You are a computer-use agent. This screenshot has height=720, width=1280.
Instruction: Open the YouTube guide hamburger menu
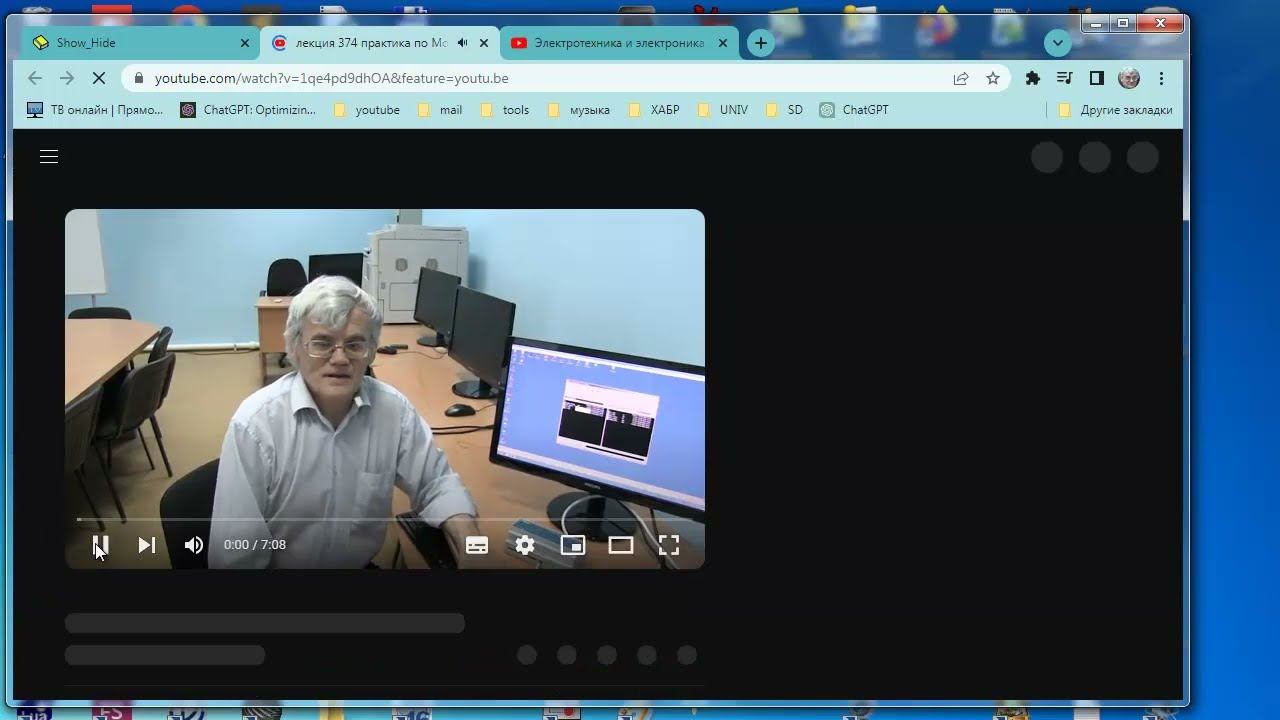click(x=49, y=157)
